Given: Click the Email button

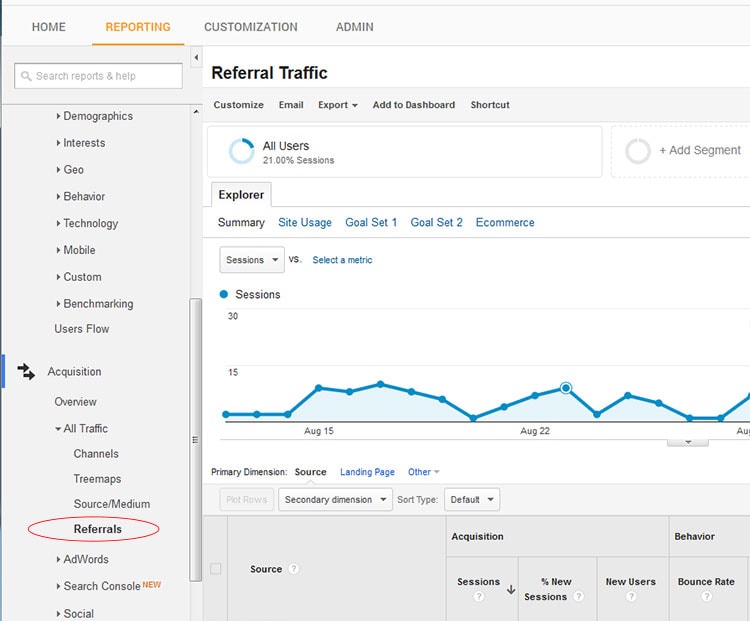Looking at the screenshot, I should [x=291, y=105].
